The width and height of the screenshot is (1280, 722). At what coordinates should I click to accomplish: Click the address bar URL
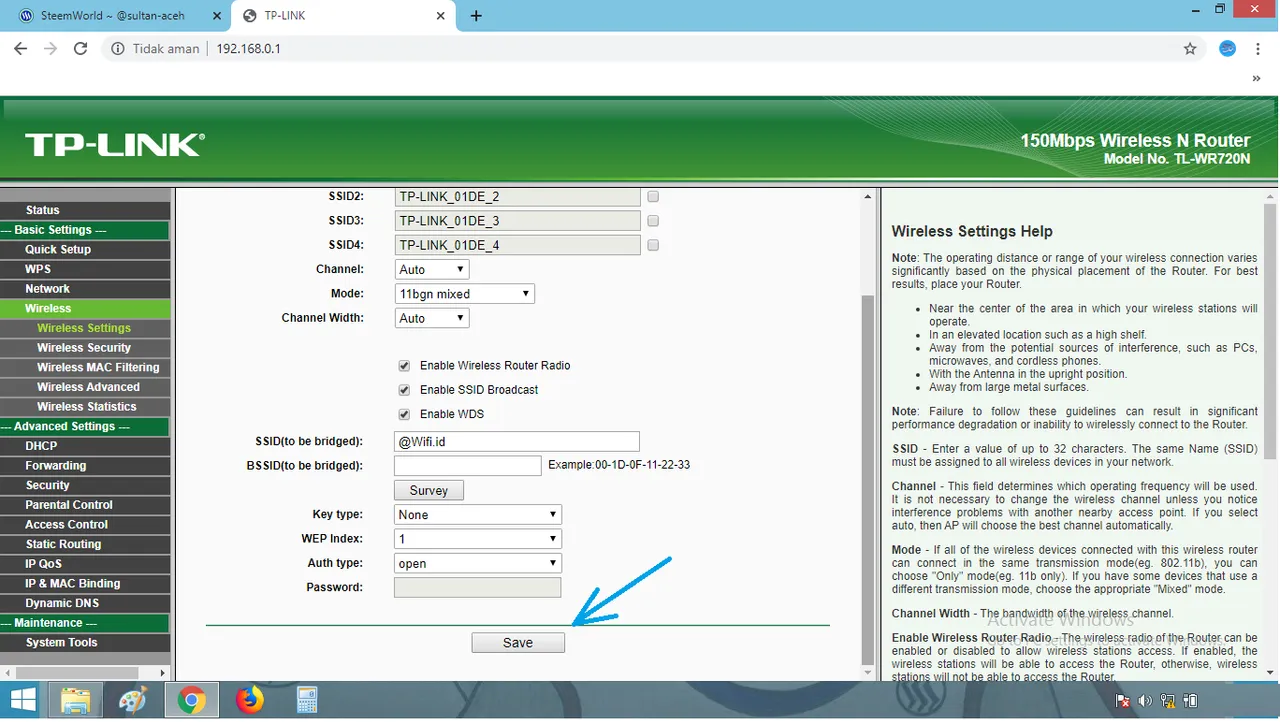(x=248, y=48)
